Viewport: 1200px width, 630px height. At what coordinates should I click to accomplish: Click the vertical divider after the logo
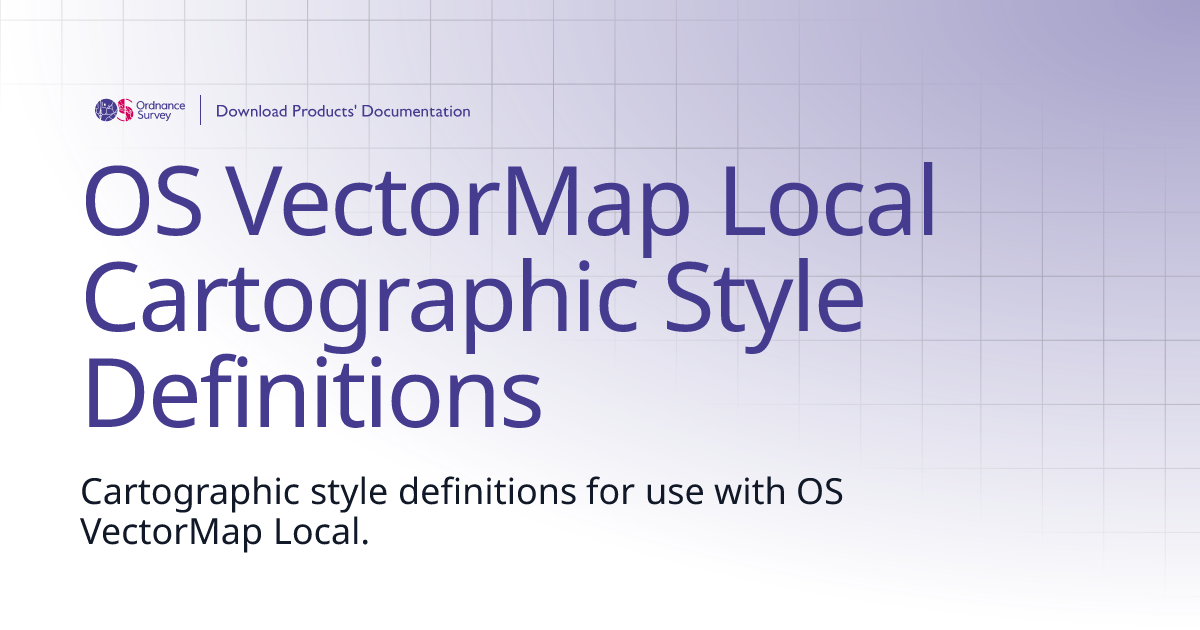(200, 110)
